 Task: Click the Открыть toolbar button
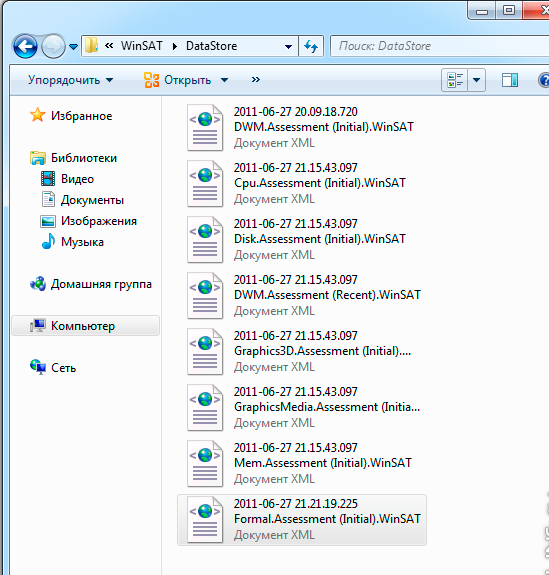tap(178, 80)
